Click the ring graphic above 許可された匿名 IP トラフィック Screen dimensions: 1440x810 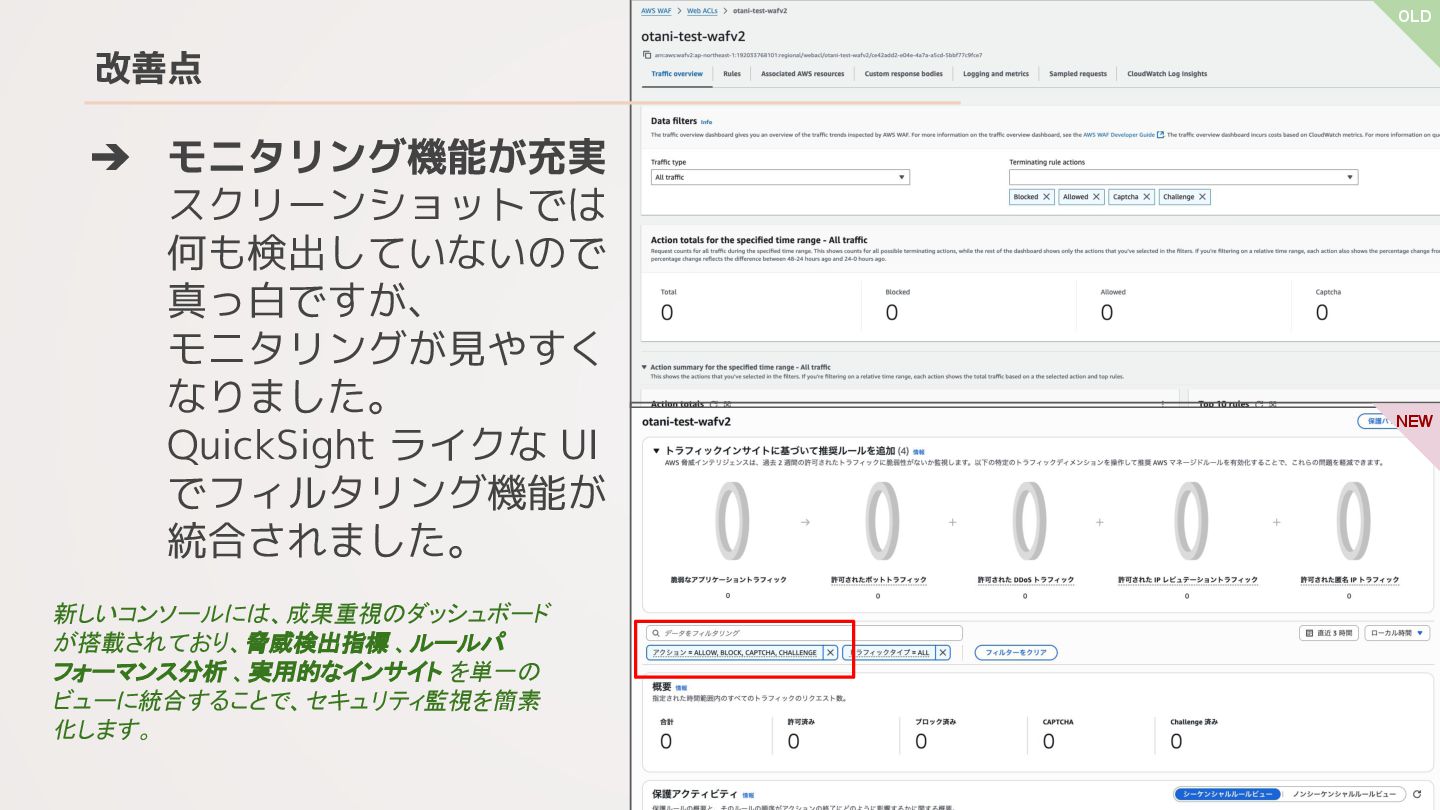point(1353,520)
